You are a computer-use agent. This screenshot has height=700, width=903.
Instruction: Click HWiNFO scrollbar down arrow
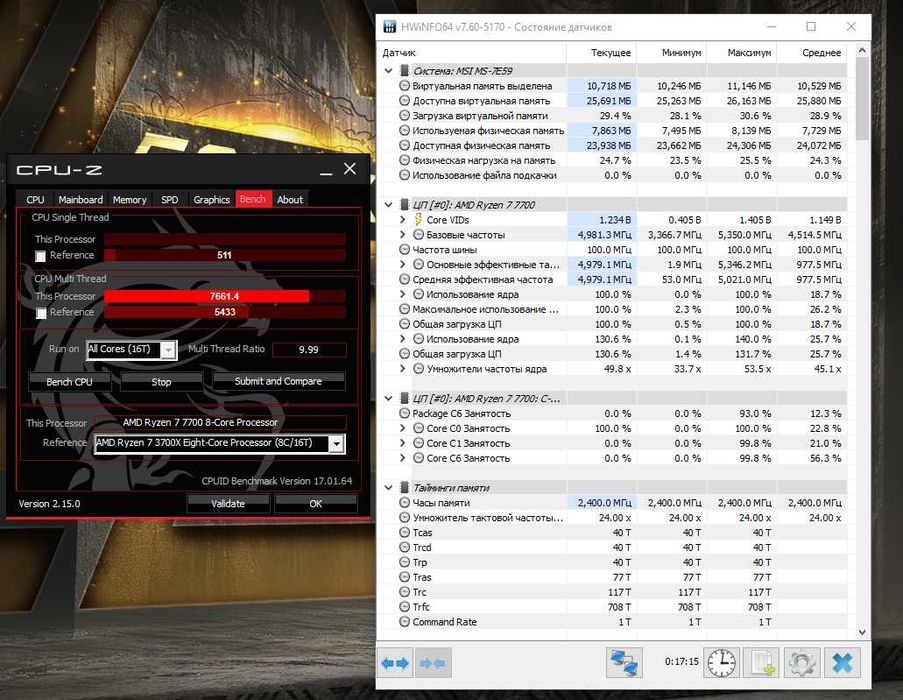pyautogui.click(x=862, y=632)
